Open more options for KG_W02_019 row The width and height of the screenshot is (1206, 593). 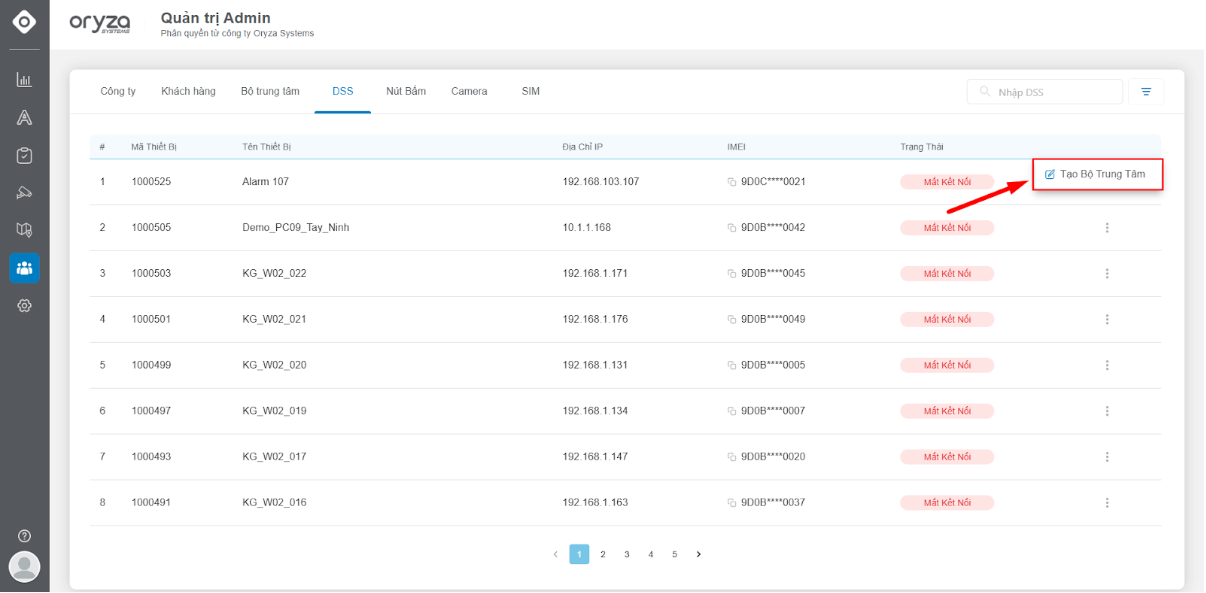(1107, 411)
